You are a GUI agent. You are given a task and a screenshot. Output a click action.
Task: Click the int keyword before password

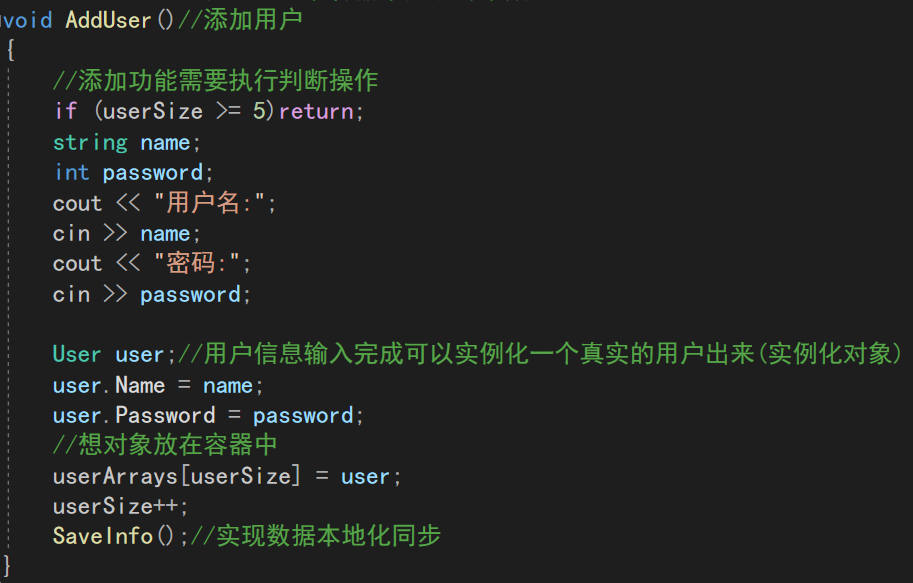point(71,172)
